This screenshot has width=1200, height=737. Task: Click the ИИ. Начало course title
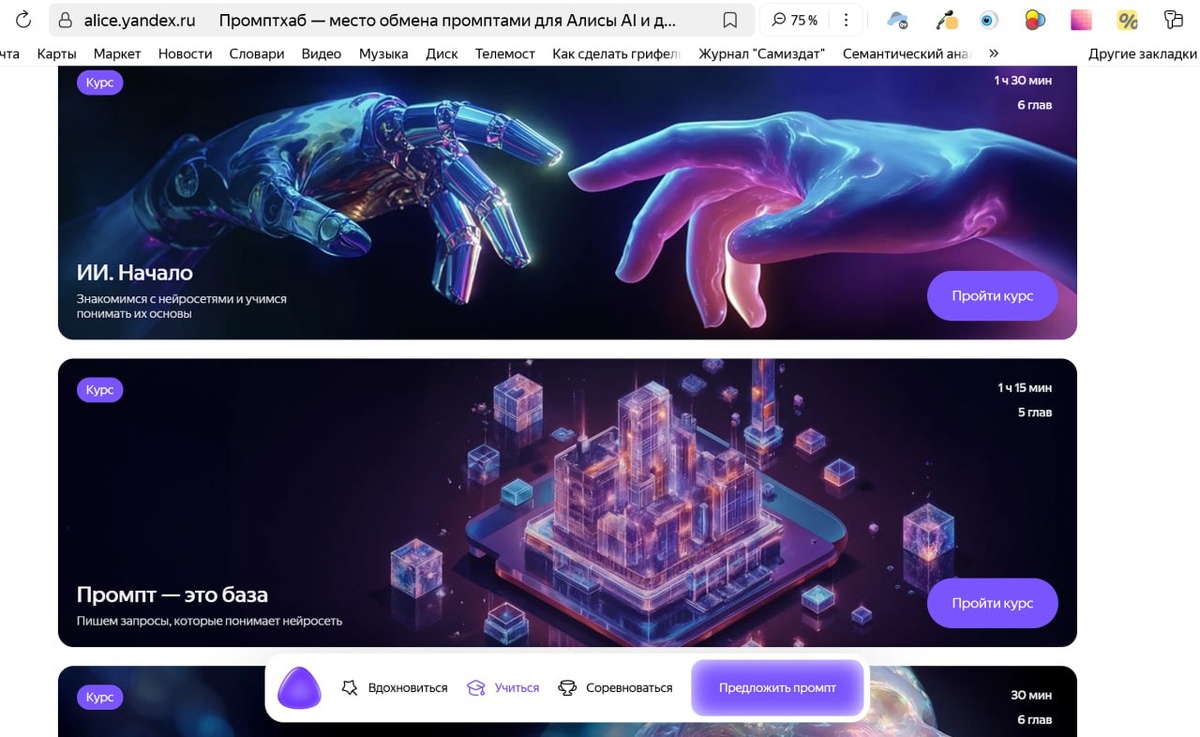click(x=135, y=273)
